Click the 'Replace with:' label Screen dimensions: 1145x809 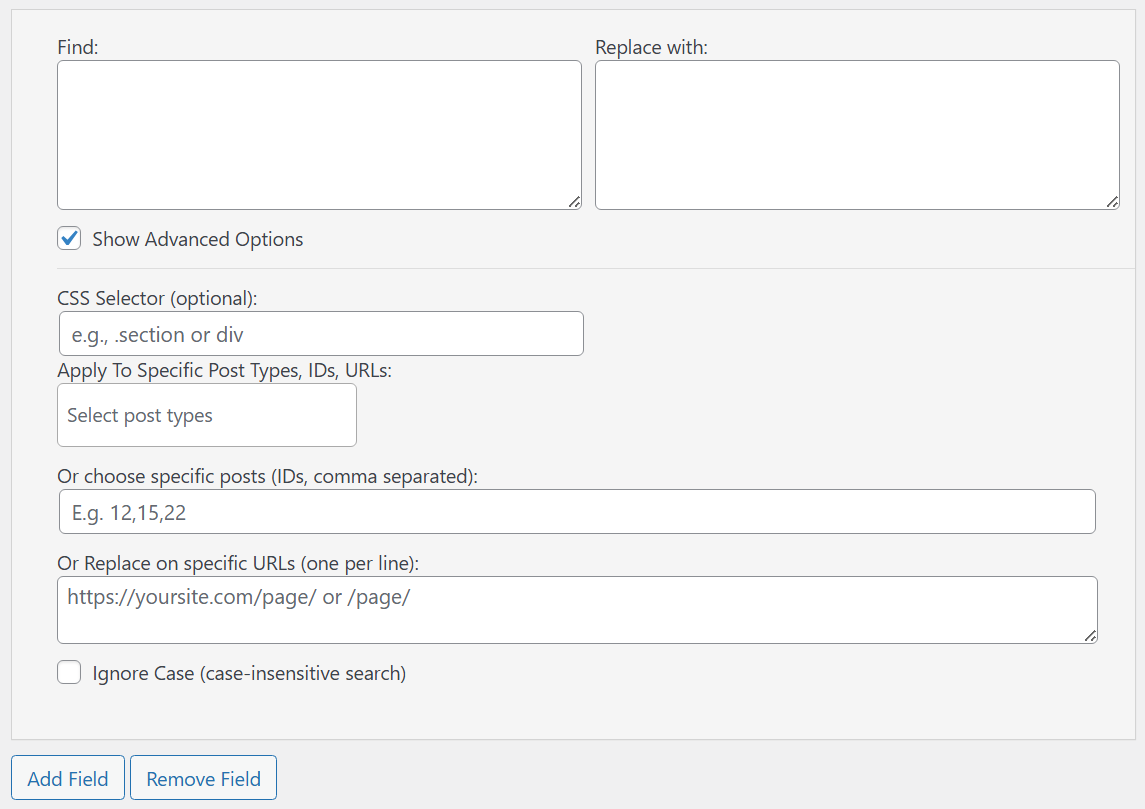coord(651,47)
